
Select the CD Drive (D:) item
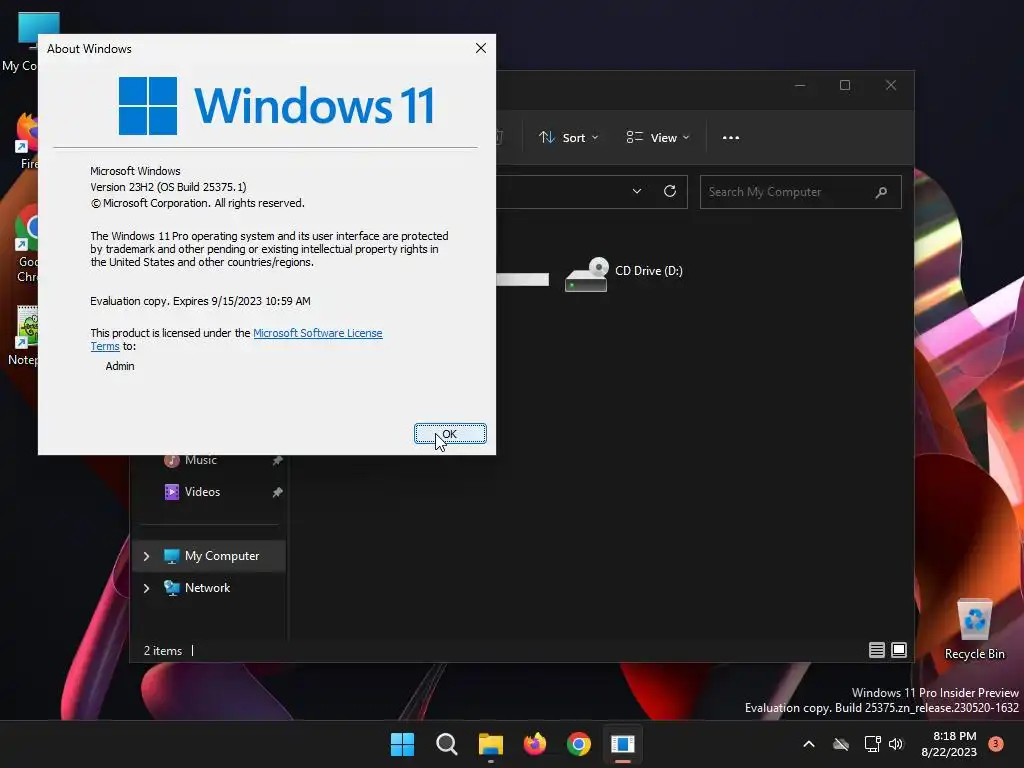click(x=624, y=274)
